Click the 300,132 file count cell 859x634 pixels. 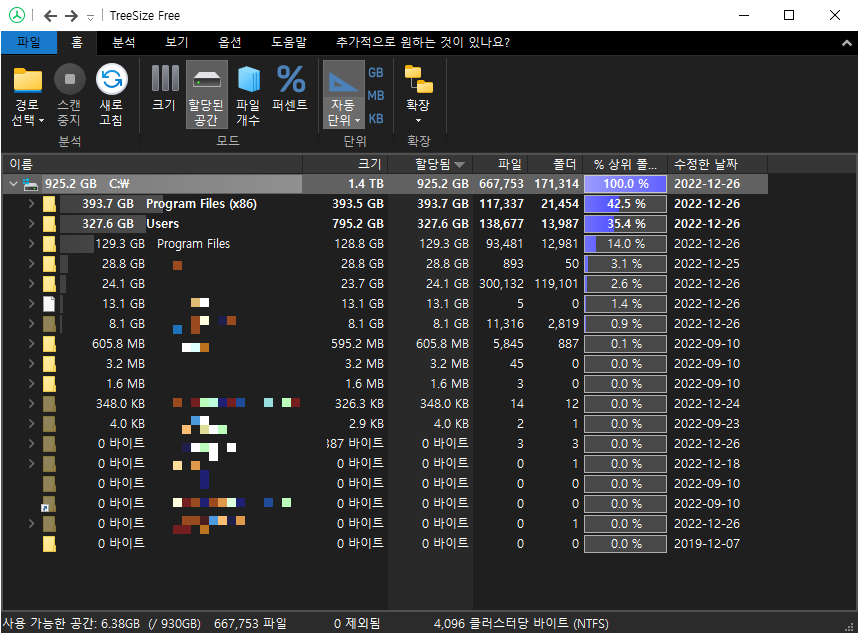tap(501, 284)
